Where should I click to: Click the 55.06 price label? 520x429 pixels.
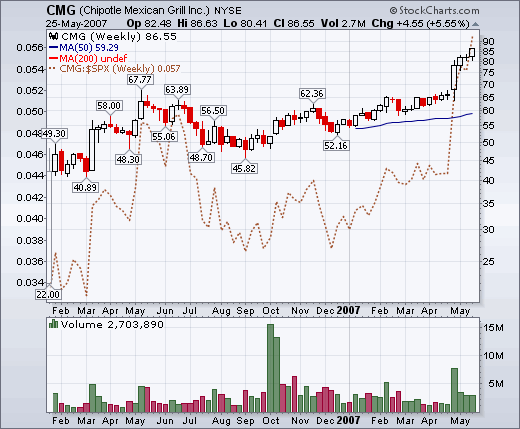[x=164, y=137]
